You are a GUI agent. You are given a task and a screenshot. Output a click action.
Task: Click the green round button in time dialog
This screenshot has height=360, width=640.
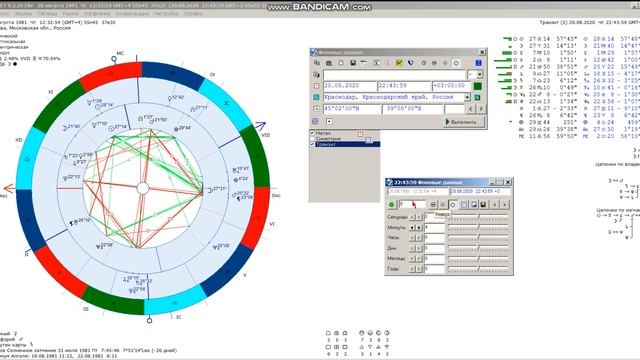(392, 204)
